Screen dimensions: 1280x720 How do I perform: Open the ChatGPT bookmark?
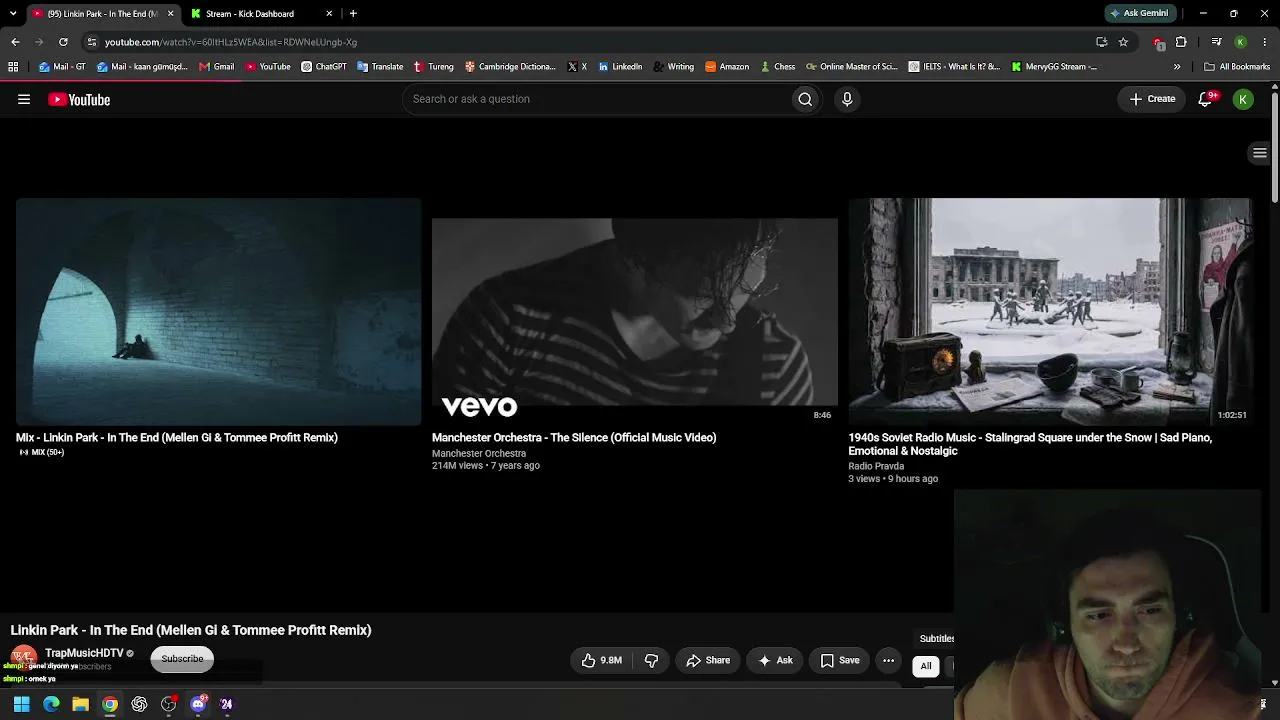click(324, 67)
